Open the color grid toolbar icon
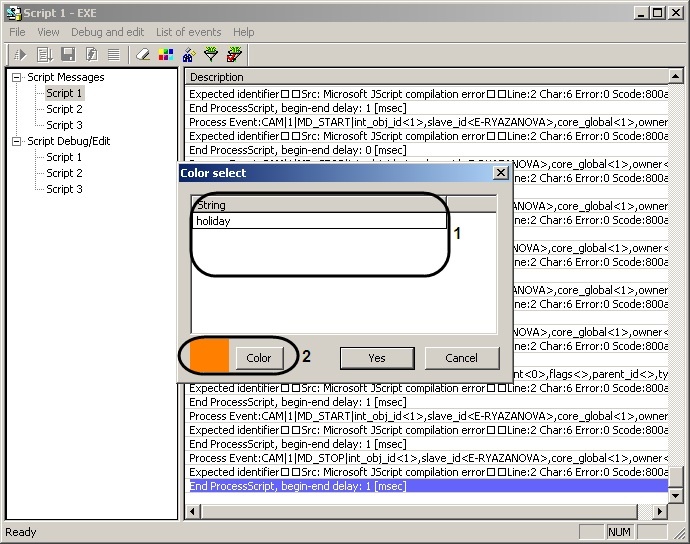Viewport: 690px width, 544px height. point(165,54)
